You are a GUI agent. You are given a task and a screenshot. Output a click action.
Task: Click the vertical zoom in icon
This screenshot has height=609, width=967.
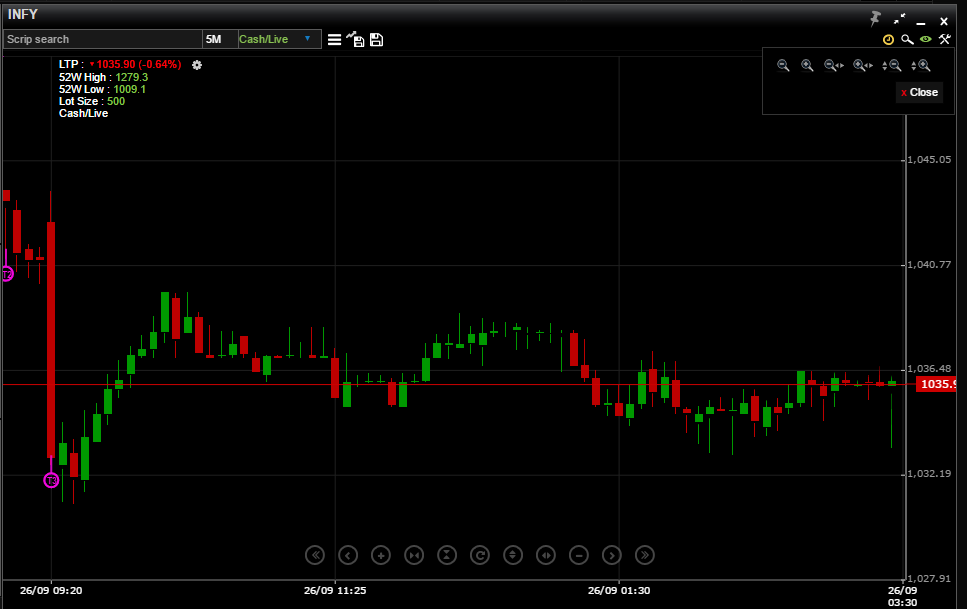click(x=921, y=65)
